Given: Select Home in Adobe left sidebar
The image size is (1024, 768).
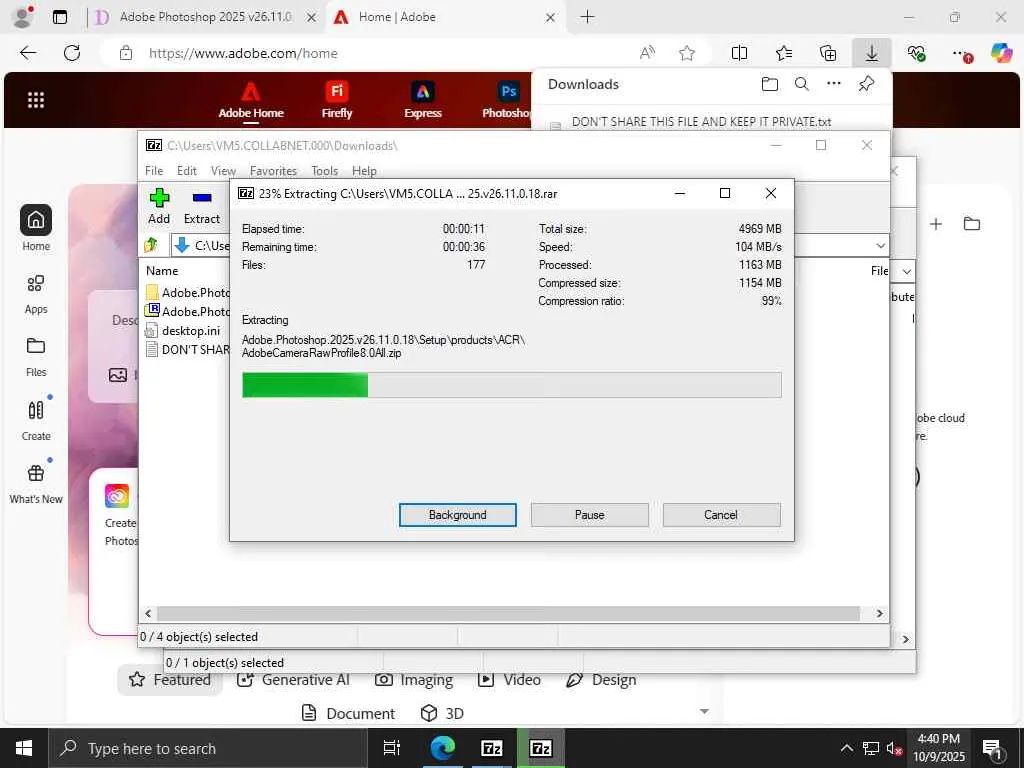Looking at the screenshot, I should click(36, 228).
